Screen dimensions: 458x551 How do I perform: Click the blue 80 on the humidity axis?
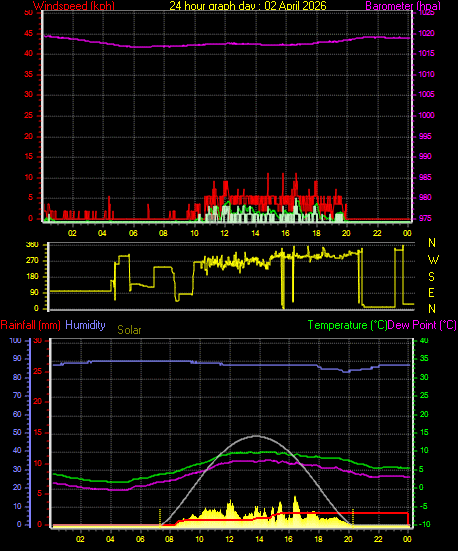click(x=17, y=377)
